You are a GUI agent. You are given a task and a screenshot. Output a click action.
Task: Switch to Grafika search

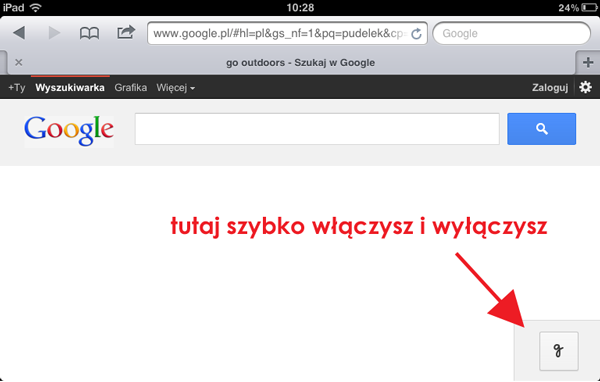pos(130,88)
